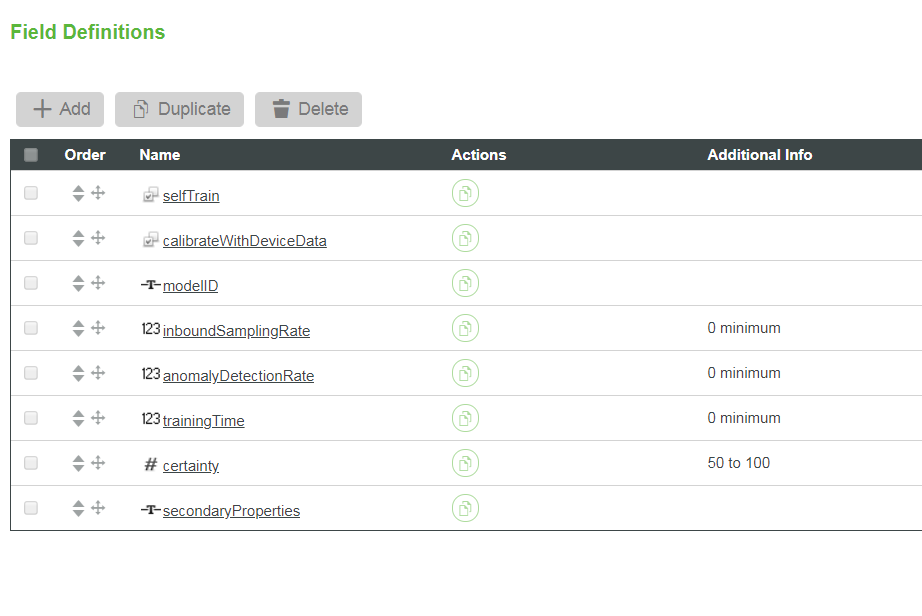
Task: Click the move handle for inboundSamplingRate row
Action: tap(98, 328)
